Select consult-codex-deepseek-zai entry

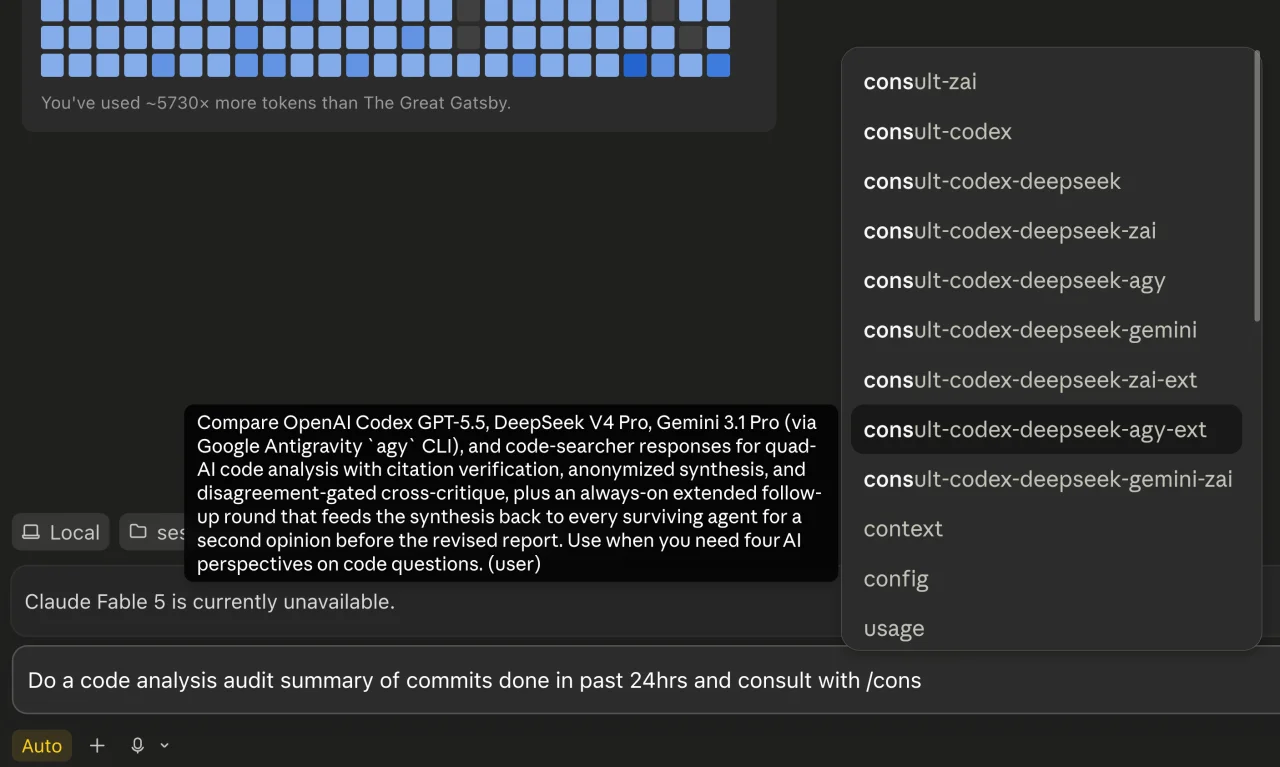pyautogui.click(x=1046, y=231)
